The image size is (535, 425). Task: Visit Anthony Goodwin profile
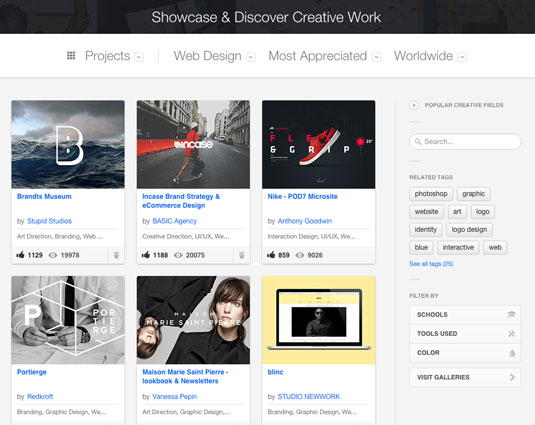click(x=305, y=221)
